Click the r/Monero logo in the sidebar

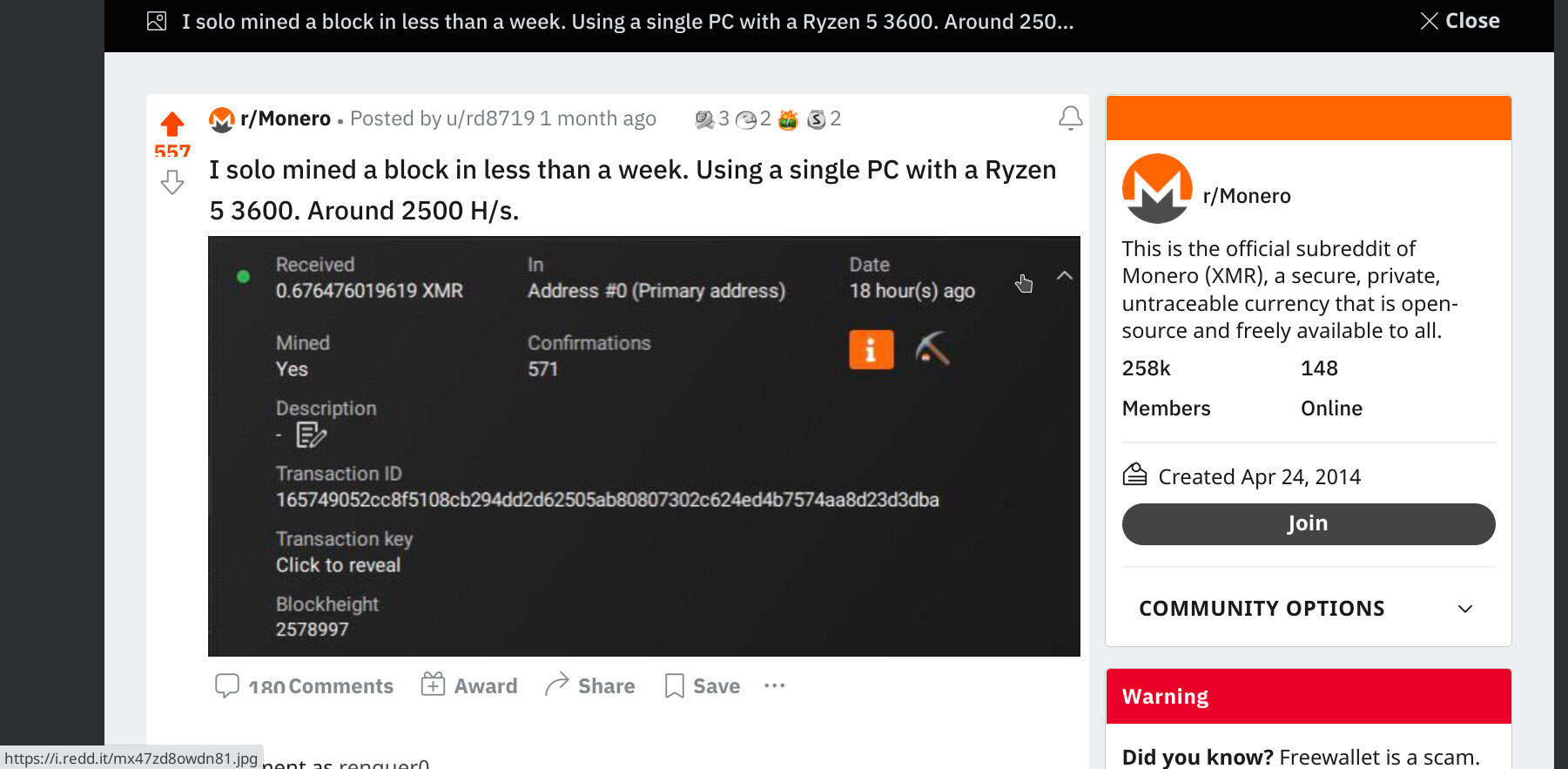coord(1157,189)
